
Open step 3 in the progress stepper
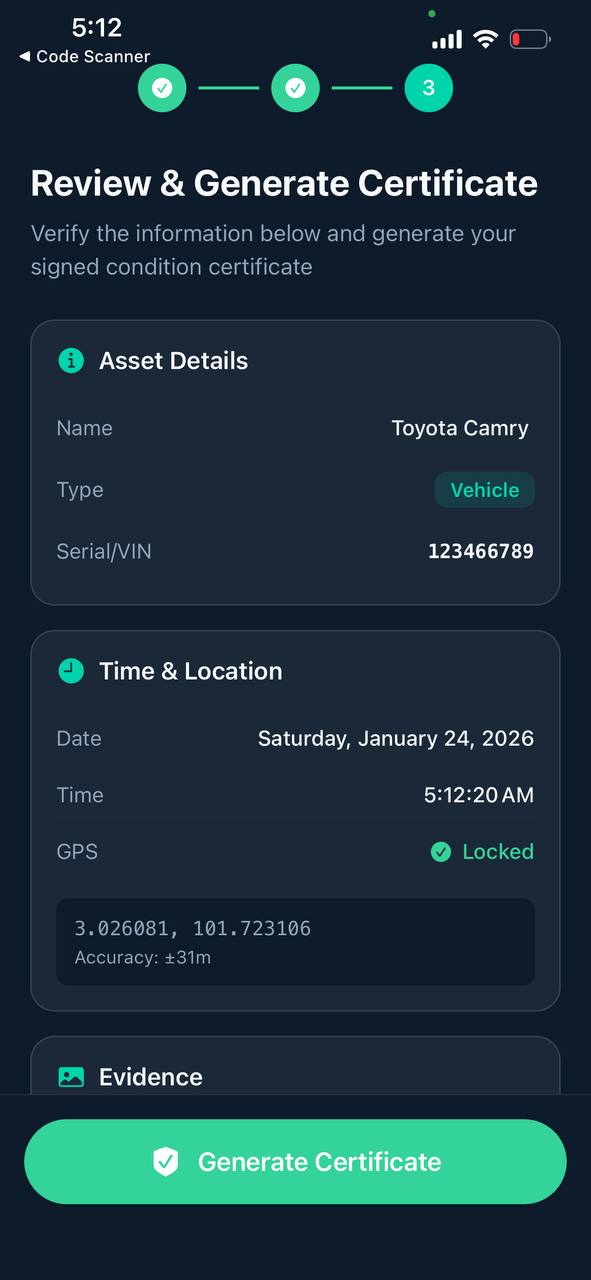[x=428, y=88]
